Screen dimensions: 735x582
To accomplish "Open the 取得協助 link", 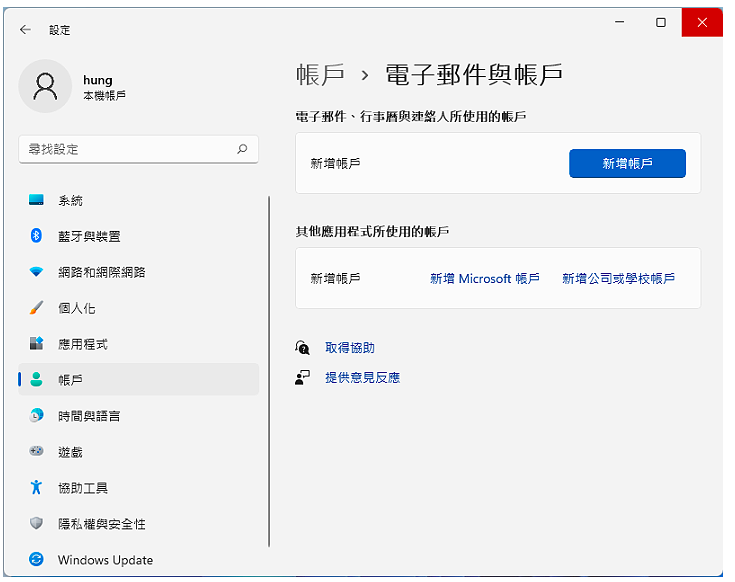I will (350, 348).
